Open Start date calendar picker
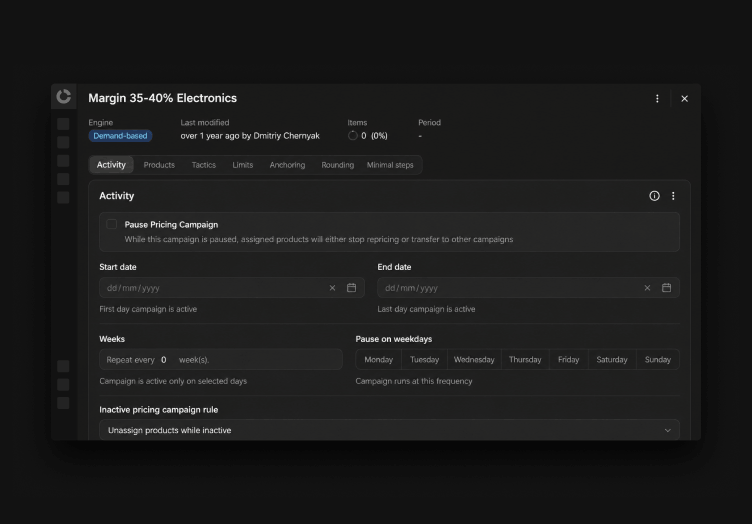The width and height of the screenshot is (752, 524). 352,288
